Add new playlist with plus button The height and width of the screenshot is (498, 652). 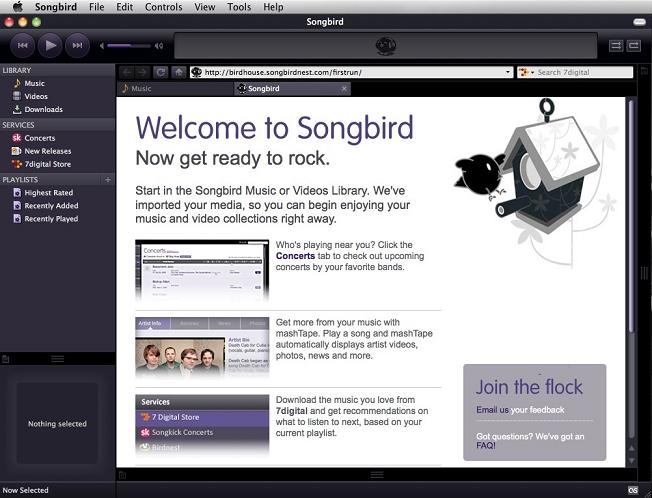pos(108,180)
